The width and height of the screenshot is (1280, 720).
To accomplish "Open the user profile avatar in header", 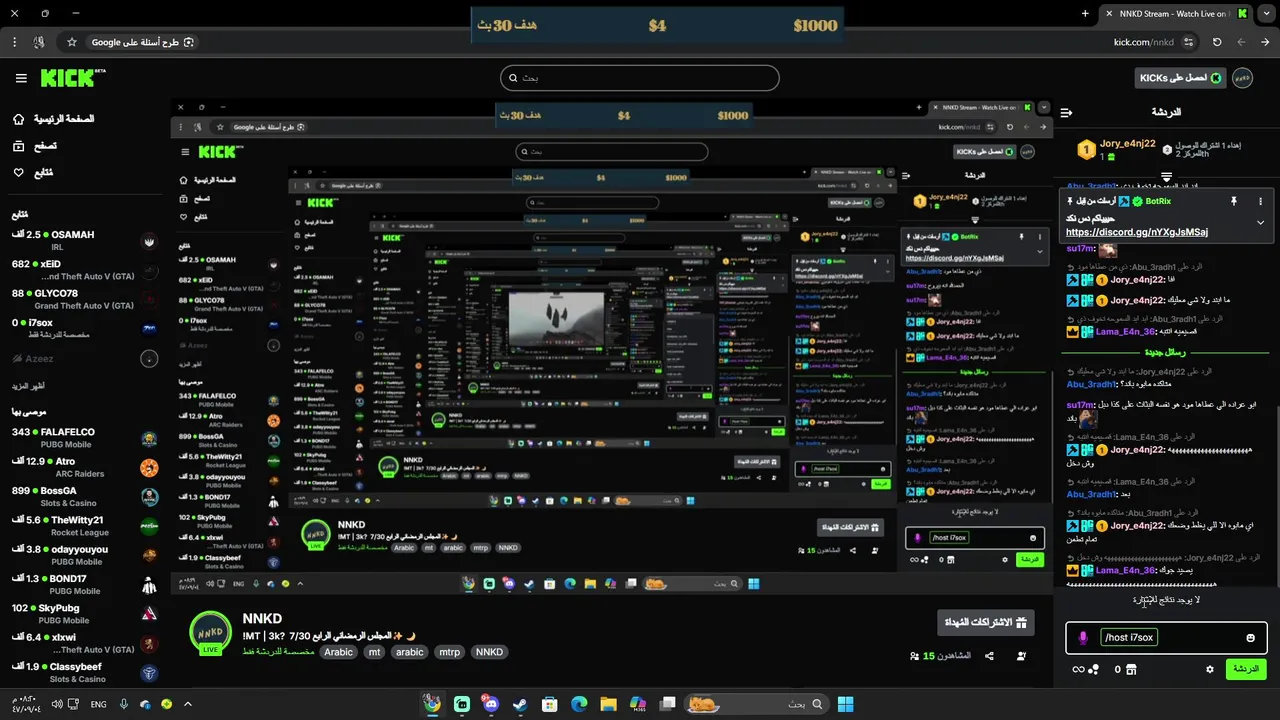I will 1242,78.
